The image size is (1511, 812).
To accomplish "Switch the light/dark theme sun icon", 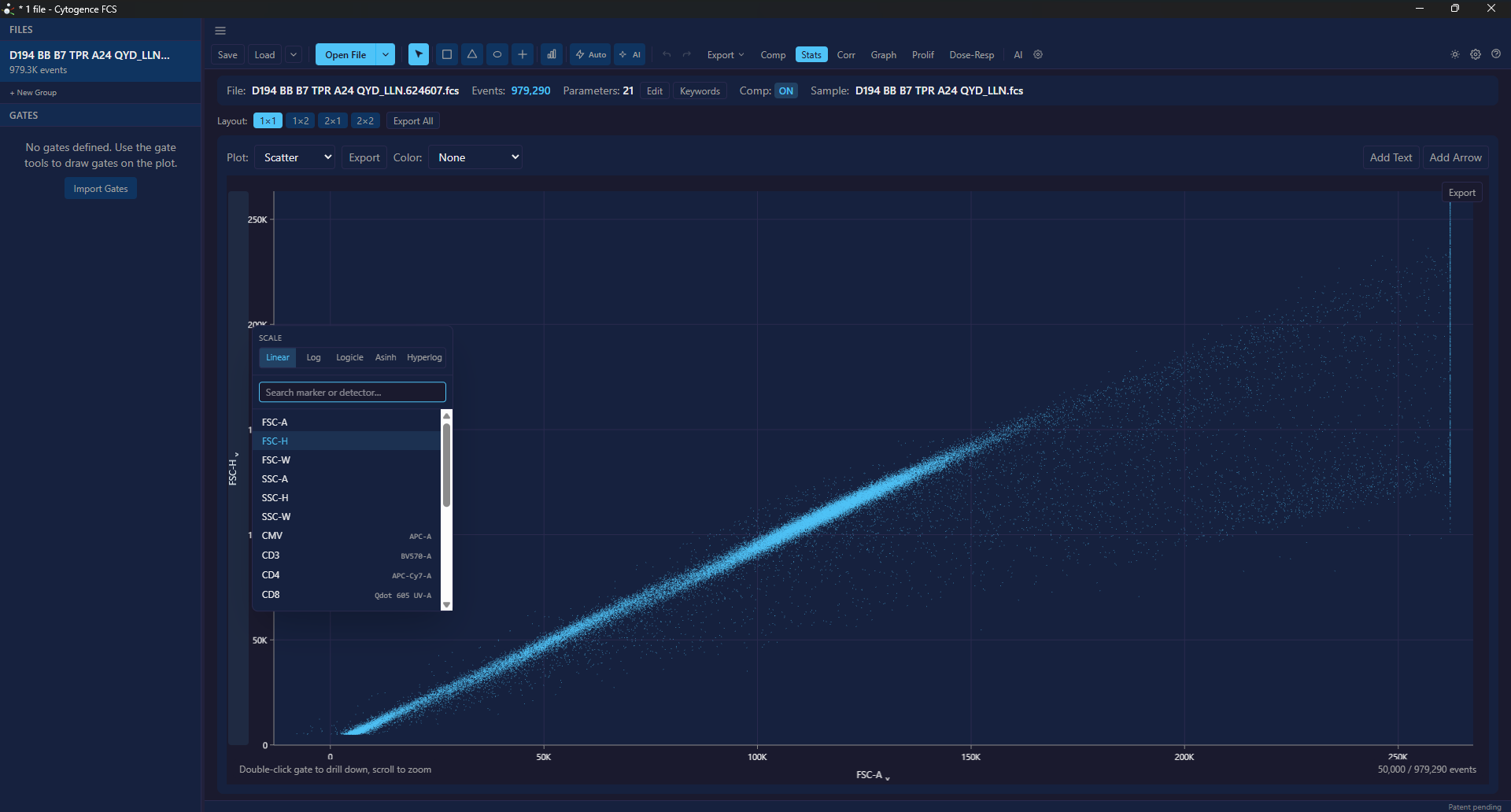I will pyautogui.click(x=1455, y=54).
